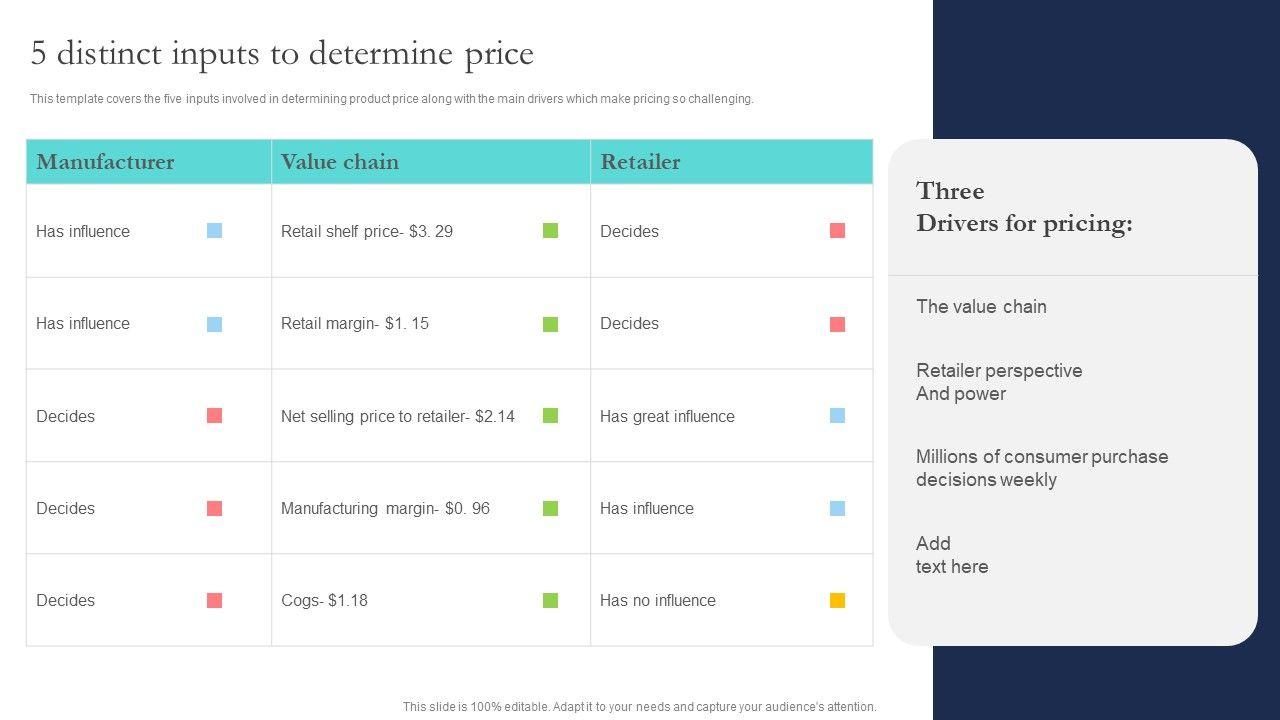Click blue square beside first 'Has influence' manufacturer row
Image resolution: width=1280 pixels, height=720 pixels.
click(214, 231)
